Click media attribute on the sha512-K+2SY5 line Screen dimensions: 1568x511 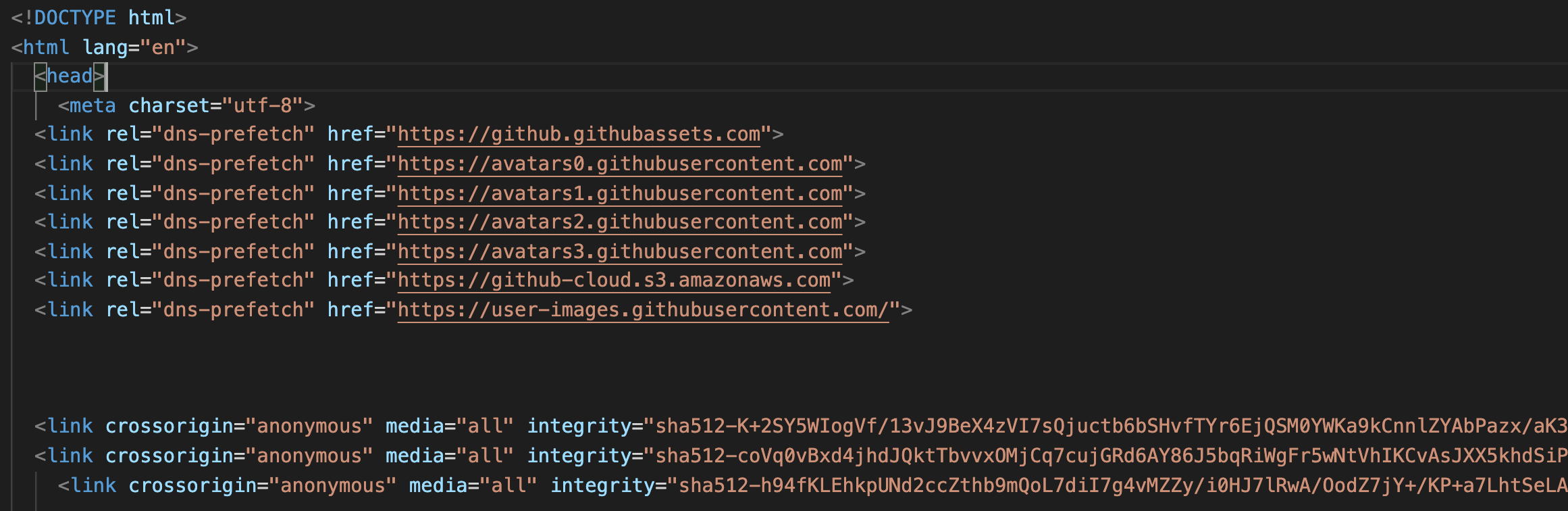(414, 427)
